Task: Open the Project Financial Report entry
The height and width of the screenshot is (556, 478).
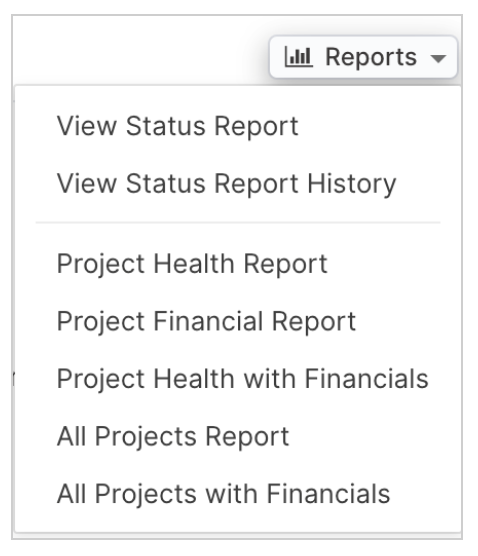Action: (238, 322)
